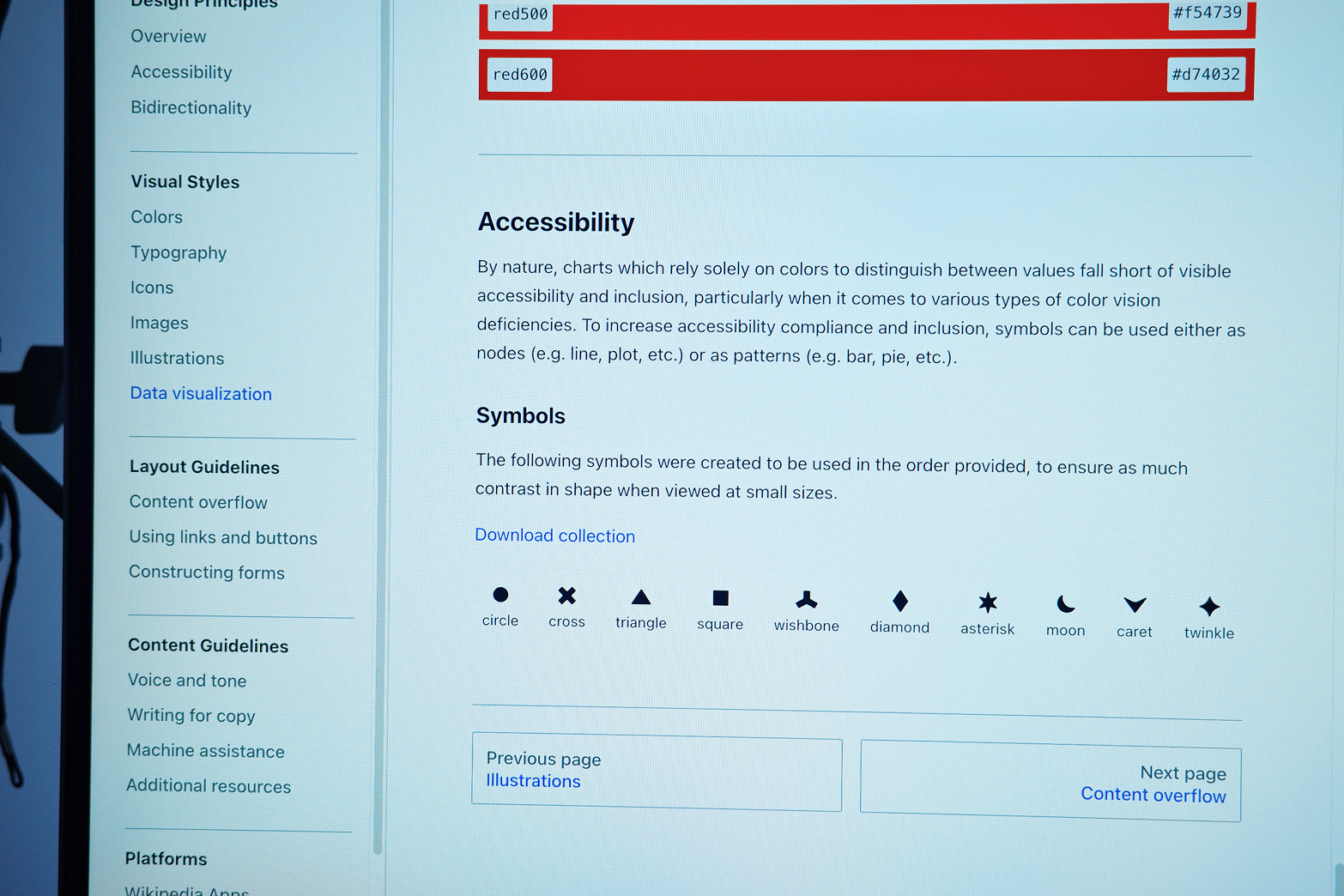Open Content overflow in the sidebar
This screenshot has height=896, width=1344.
click(198, 502)
